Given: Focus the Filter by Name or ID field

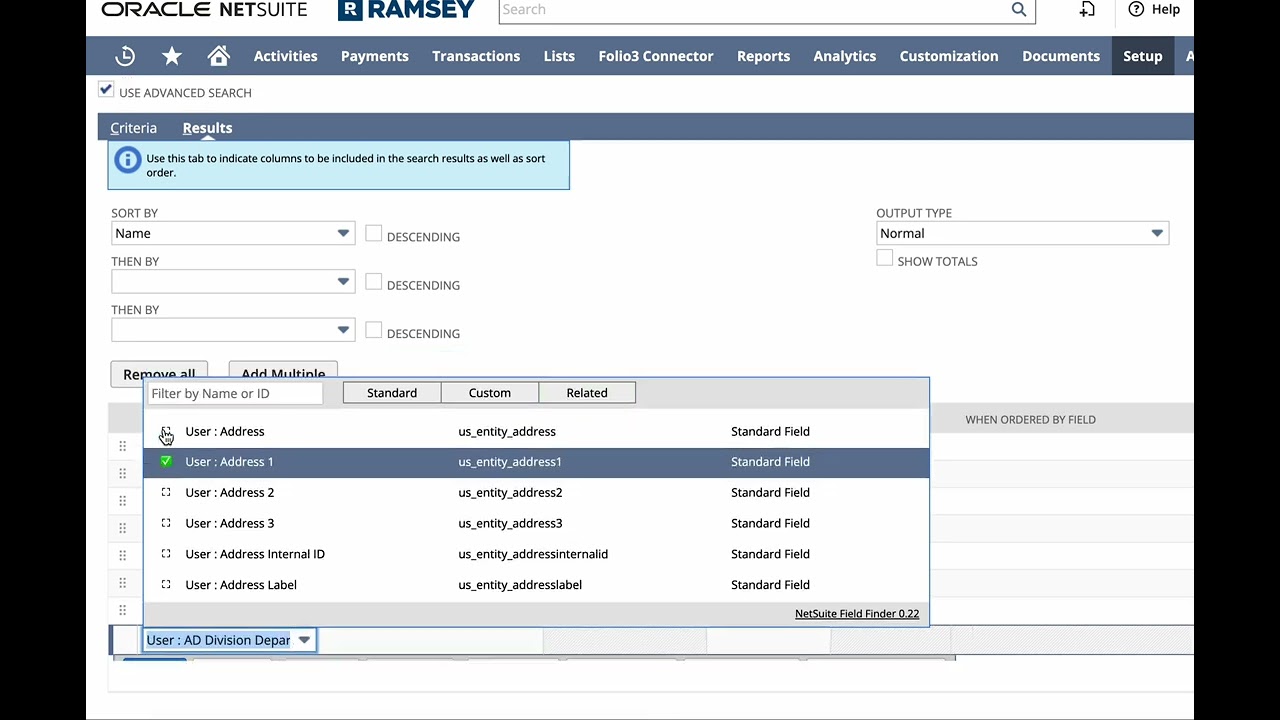Looking at the screenshot, I should click(235, 393).
